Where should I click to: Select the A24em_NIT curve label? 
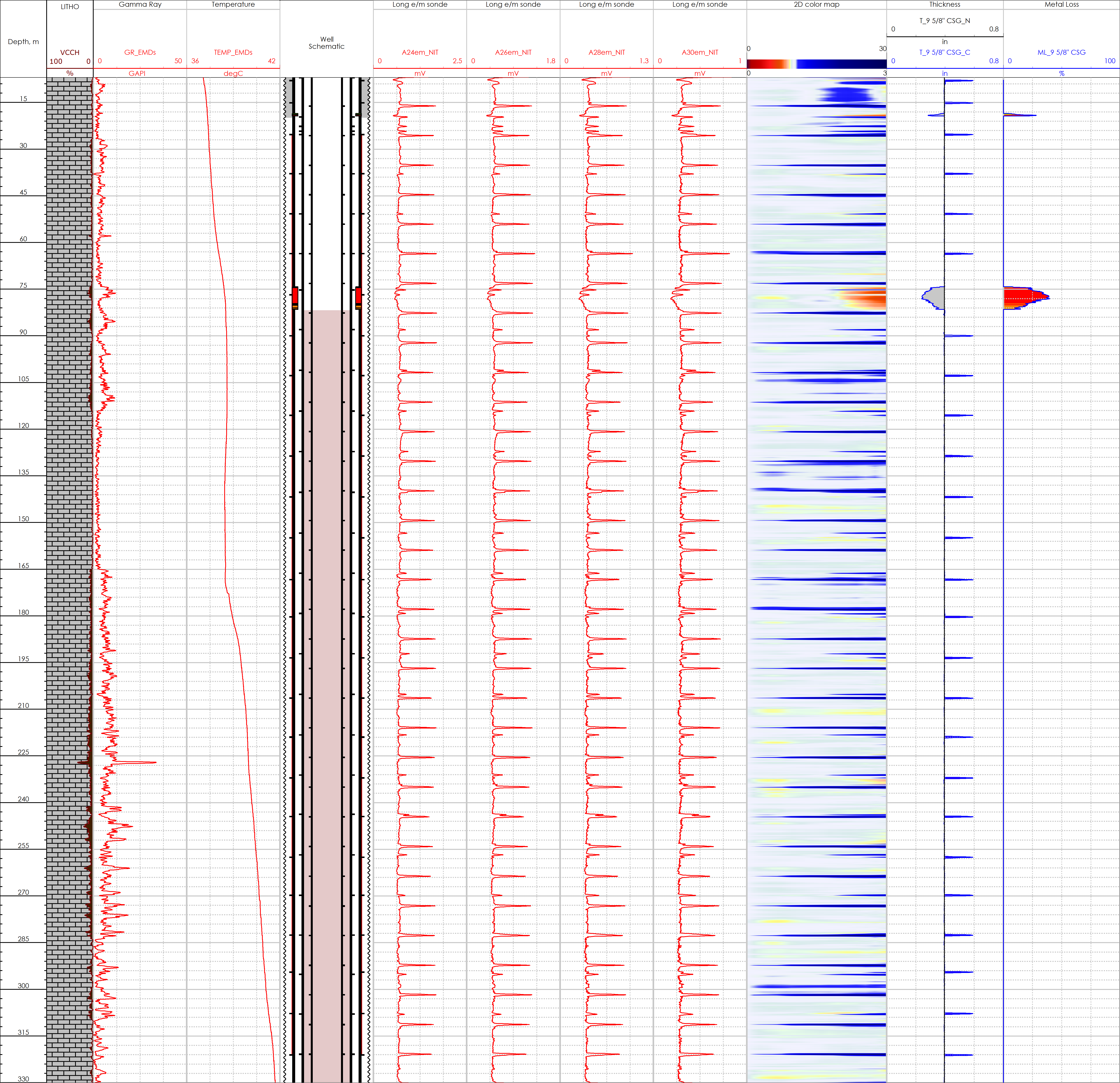point(420,52)
